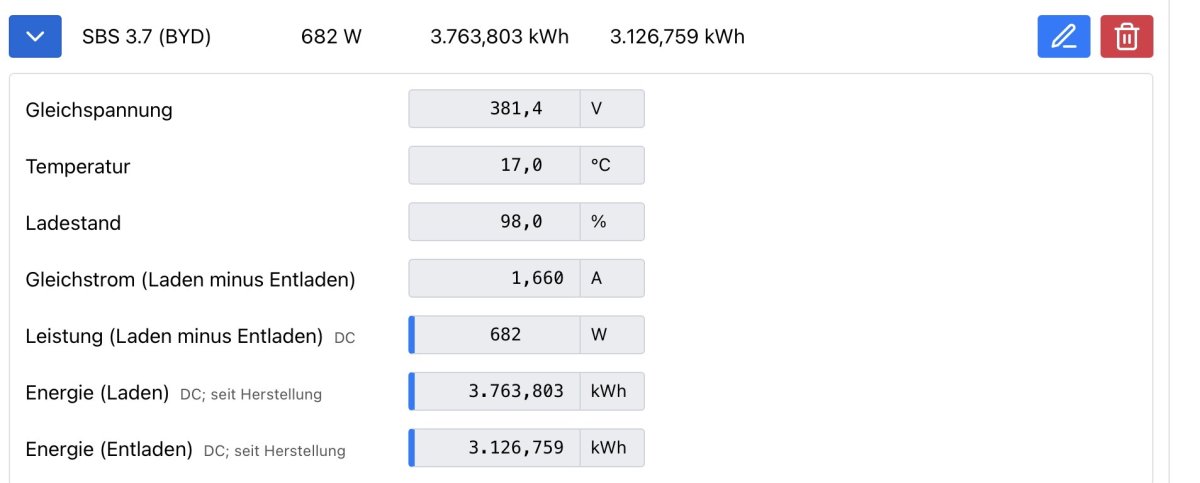Click the °C unit beside Temperatur
The width and height of the screenshot is (1200, 483).
point(611,165)
